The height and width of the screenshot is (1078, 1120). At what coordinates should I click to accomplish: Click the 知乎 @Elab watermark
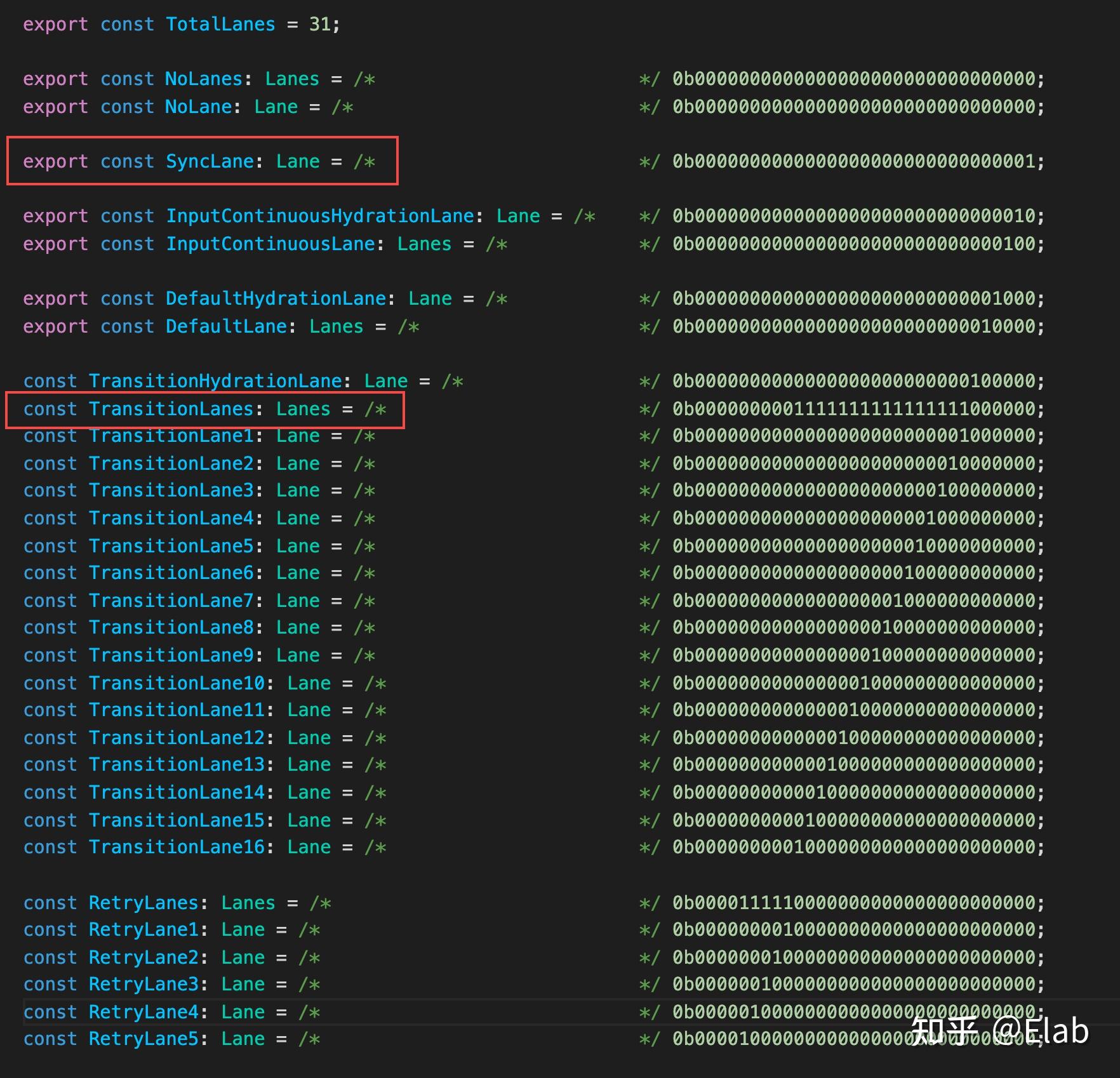[999, 1030]
